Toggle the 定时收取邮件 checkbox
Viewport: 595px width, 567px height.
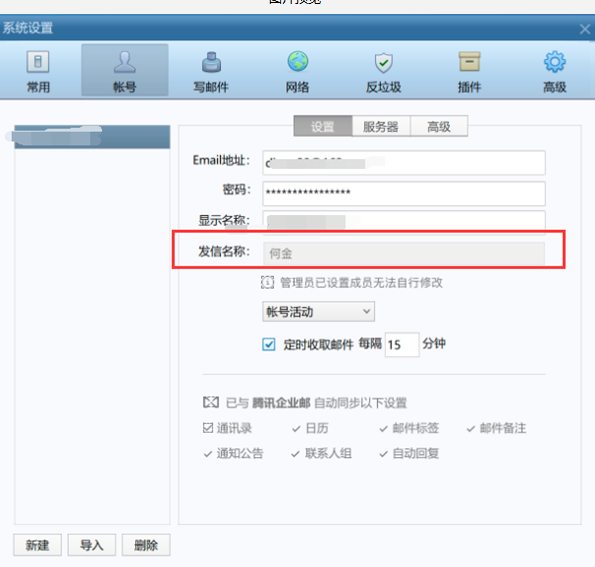tap(269, 345)
